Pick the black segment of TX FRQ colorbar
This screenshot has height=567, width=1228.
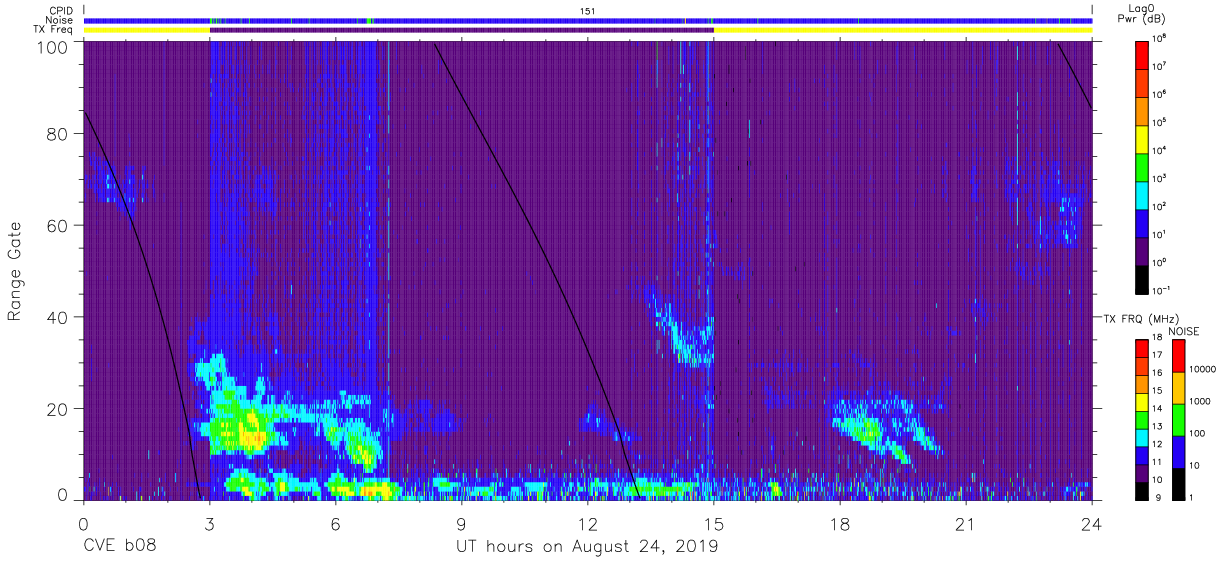(1142, 490)
